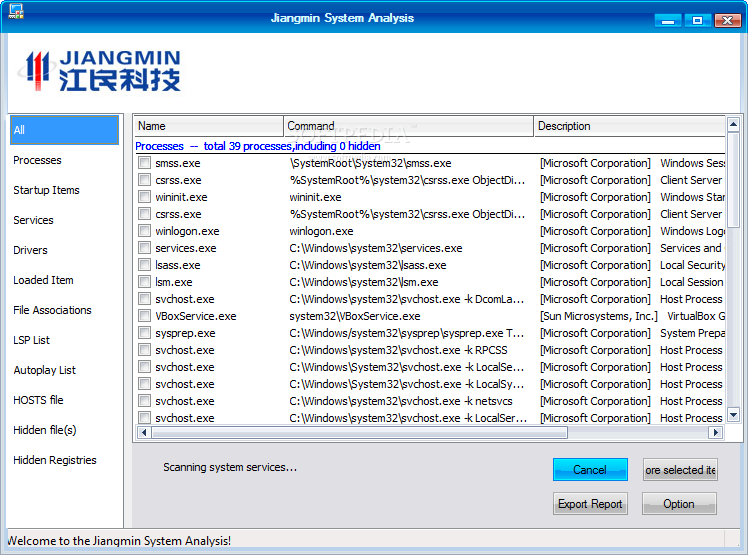Minimize the Jiangmin System Analysis window

(668, 21)
